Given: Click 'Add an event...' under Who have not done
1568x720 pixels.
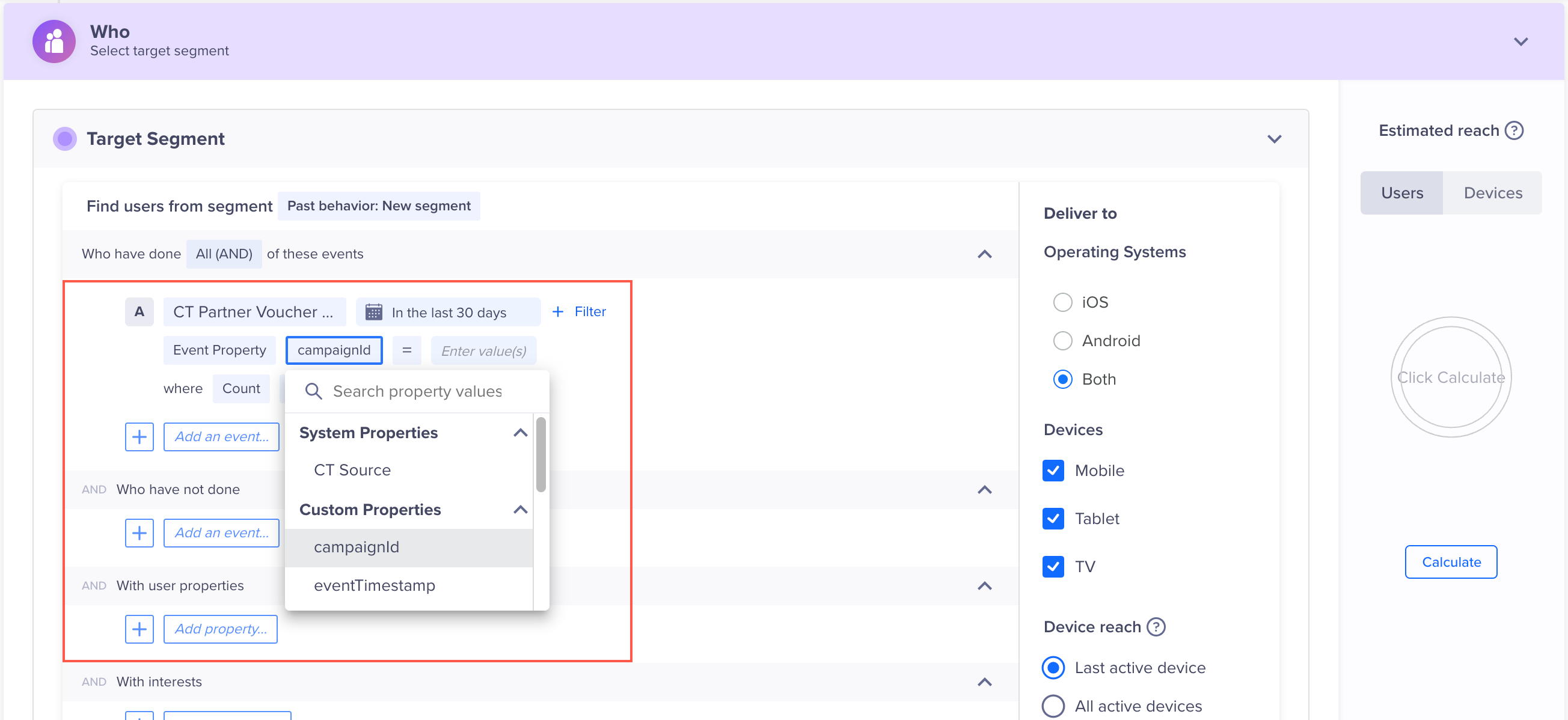Looking at the screenshot, I should coord(222,532).
